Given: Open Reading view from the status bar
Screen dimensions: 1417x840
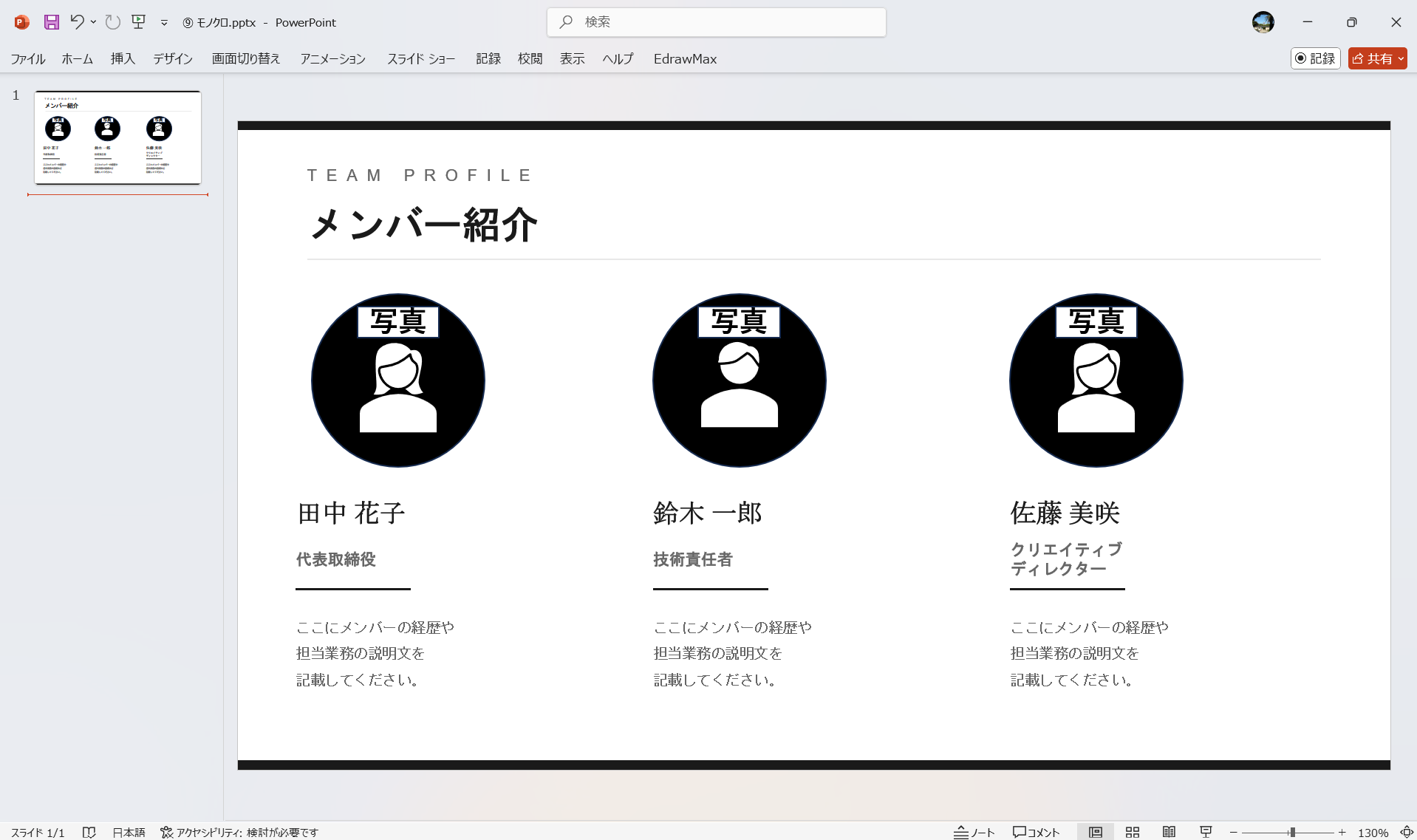Looking at the screenshot, I should click(1170, 832).
